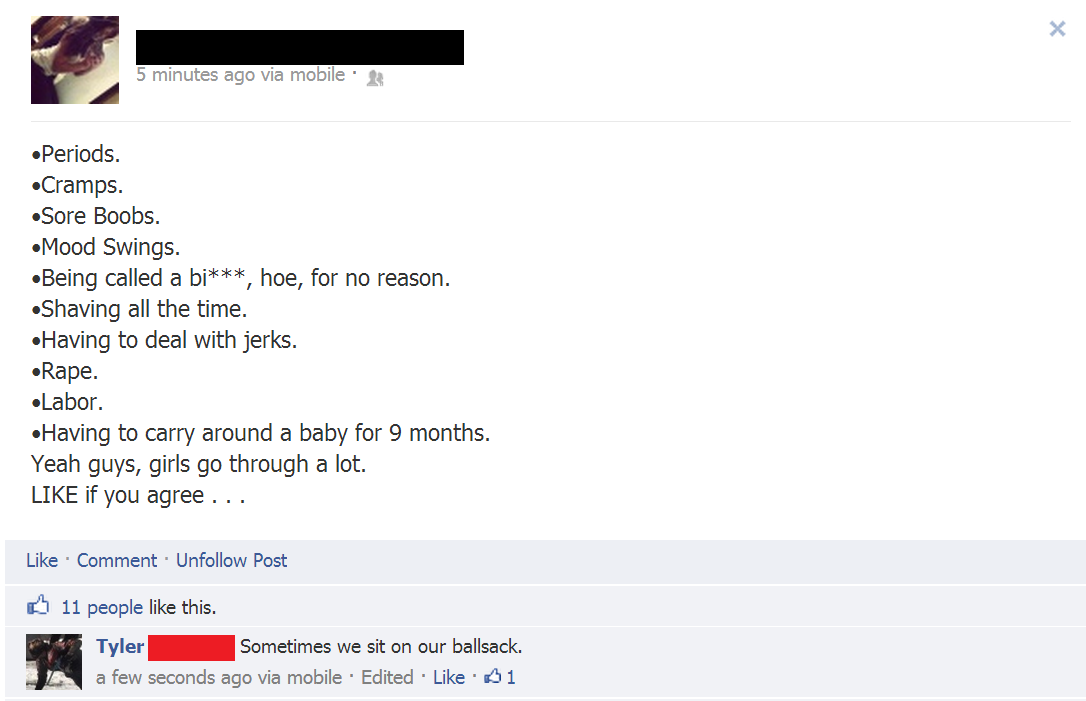
Task: Open the "11 people" likes list
Action: pyautogui.click(x=102, y=607)
